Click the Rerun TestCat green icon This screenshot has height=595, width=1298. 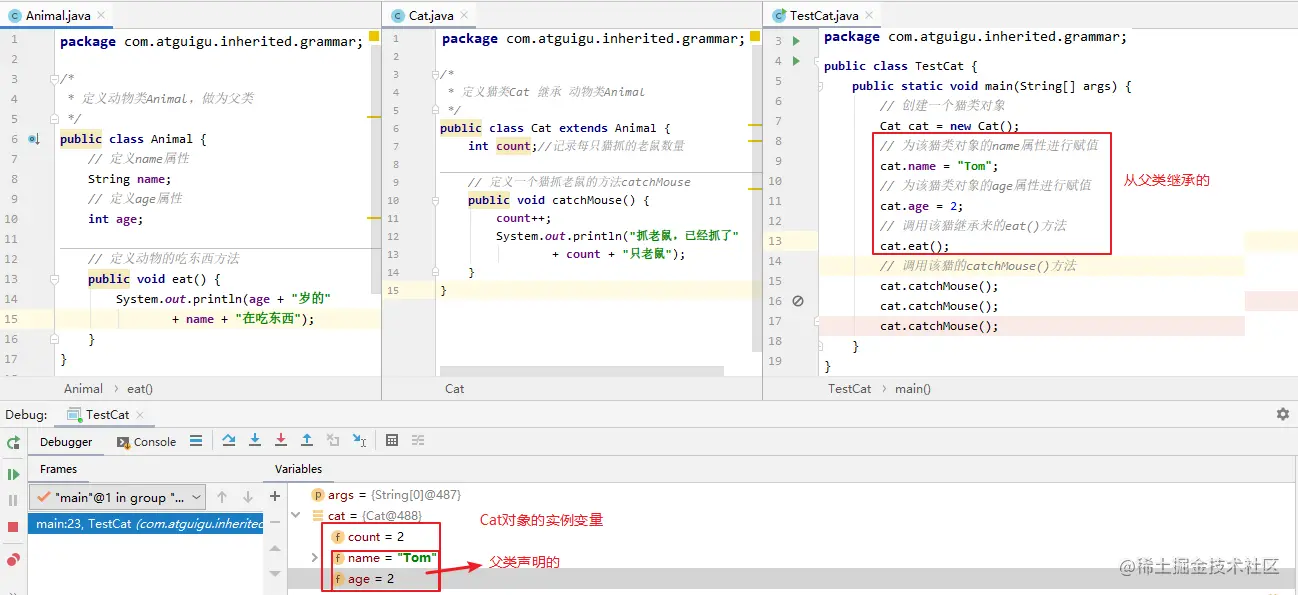[13, 441]
